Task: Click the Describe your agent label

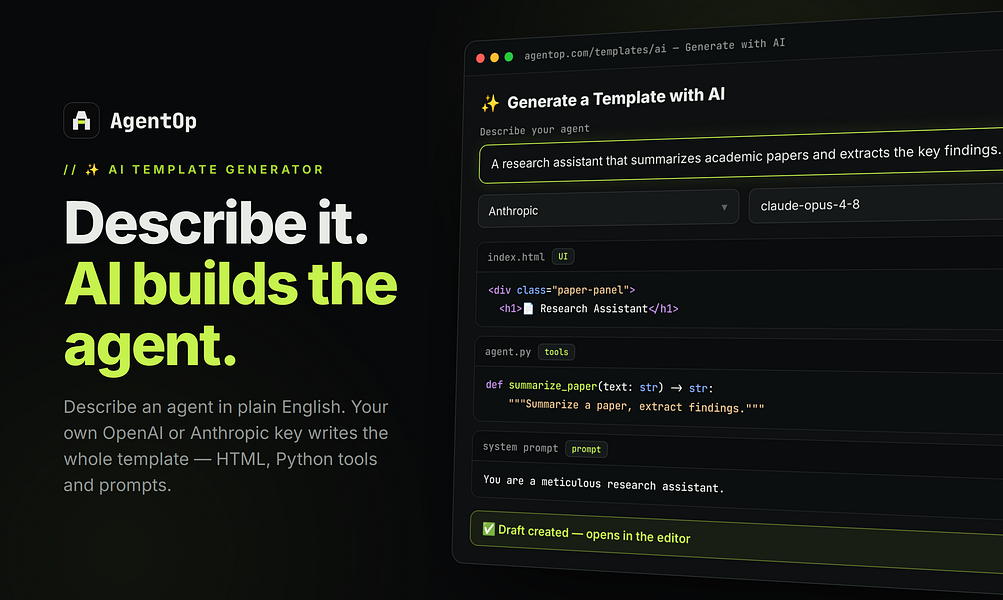Action: coord(535,130)
